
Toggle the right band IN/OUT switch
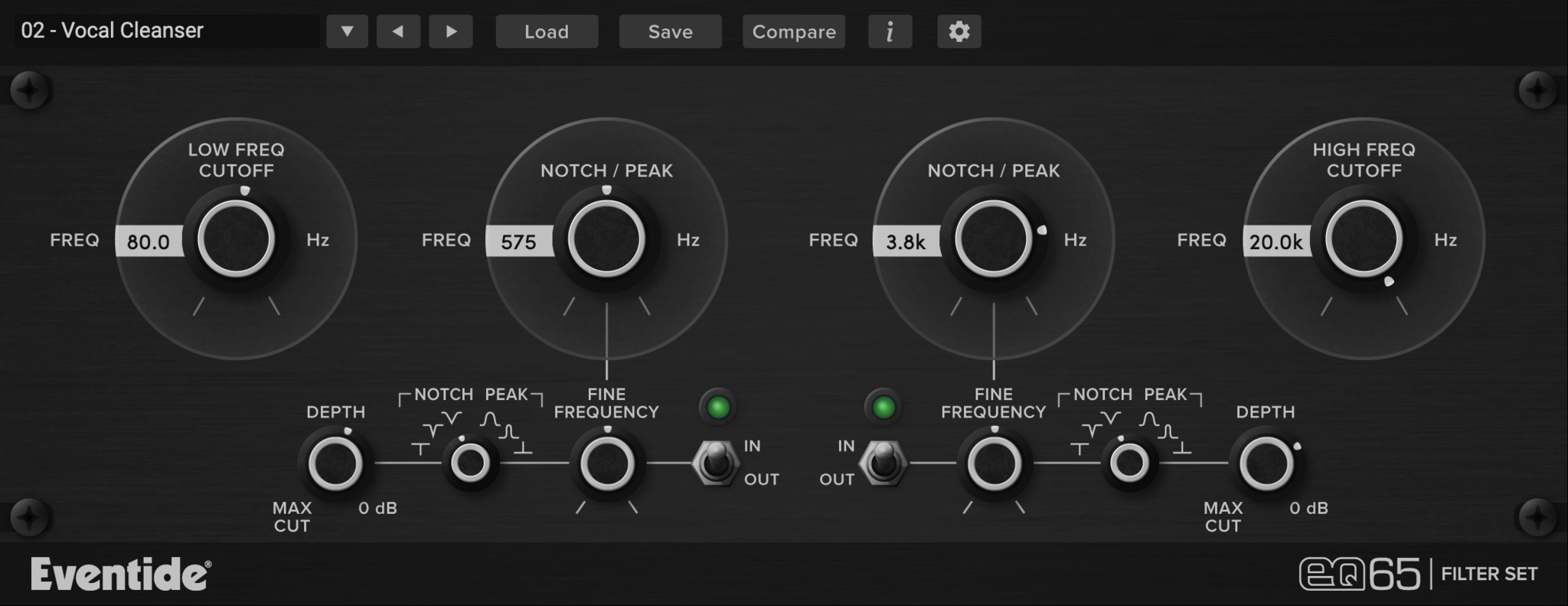click(x=883, y=462)
